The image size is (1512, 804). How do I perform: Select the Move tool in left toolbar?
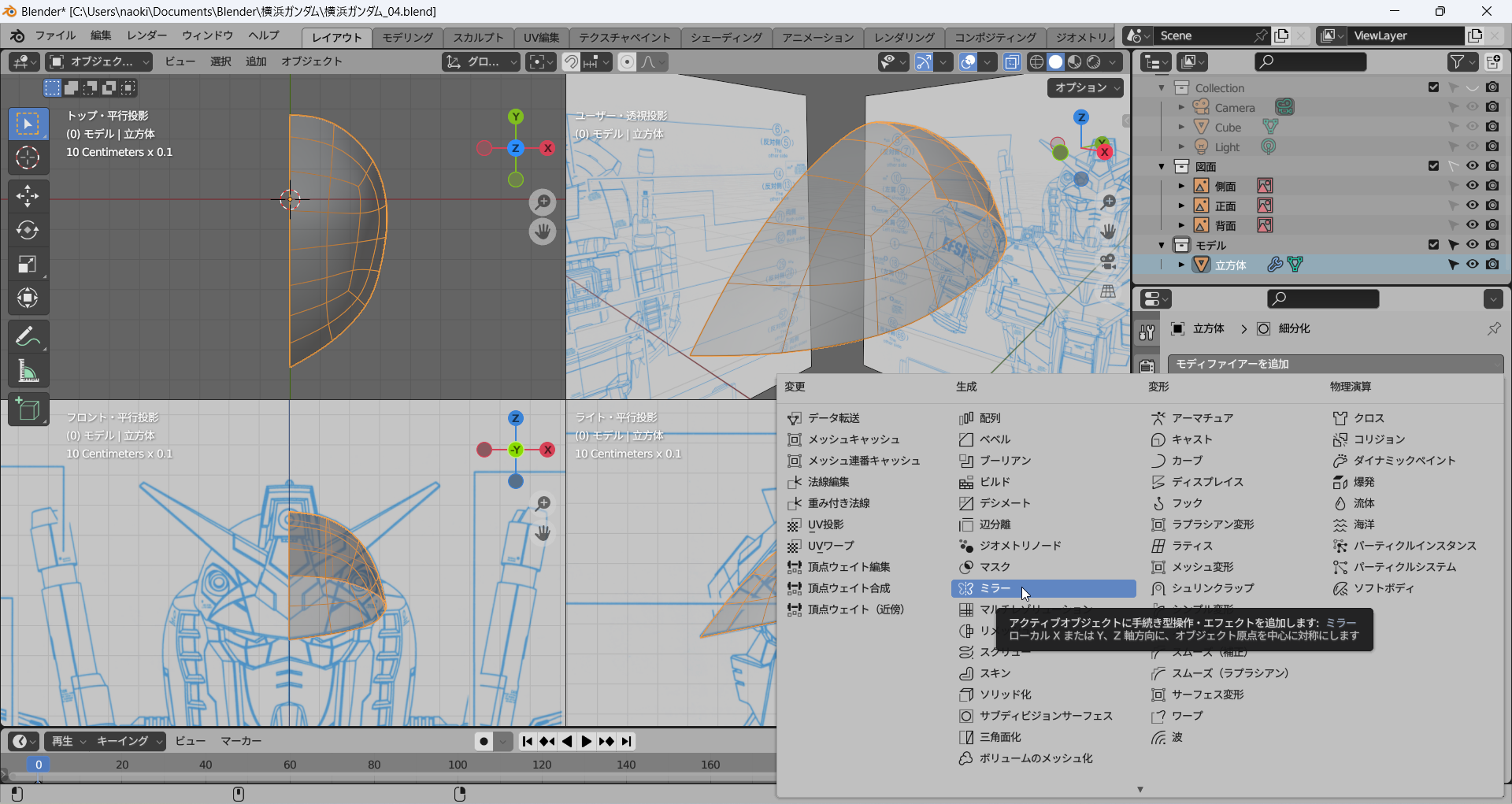[28, 195]
